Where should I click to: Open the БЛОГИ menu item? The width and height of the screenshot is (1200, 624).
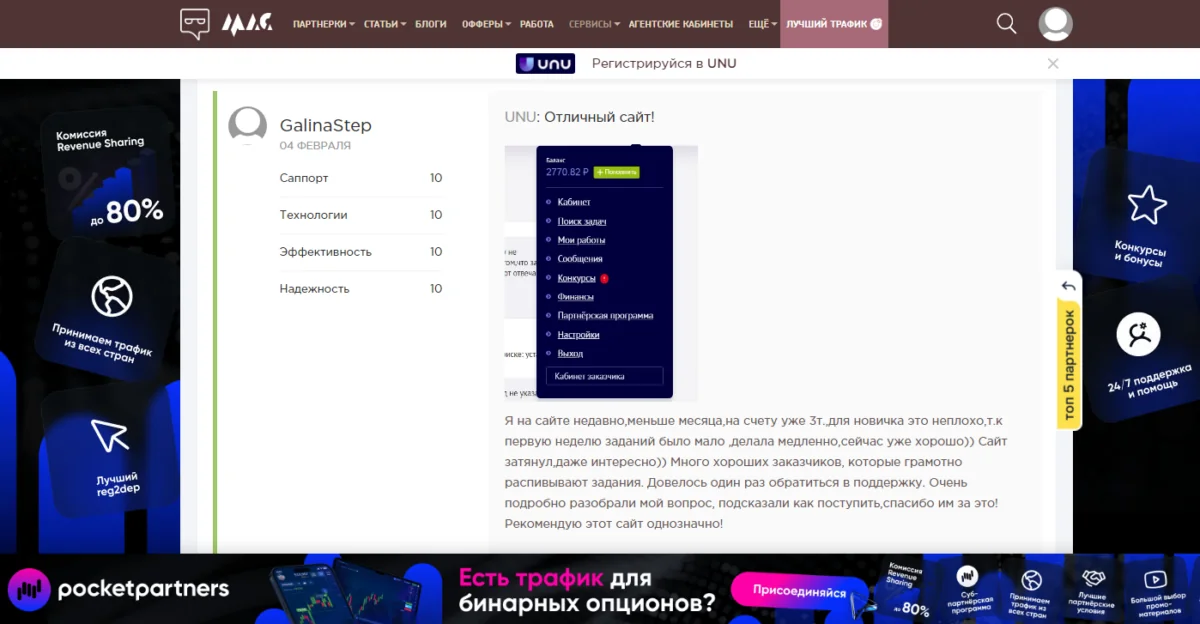430,24
